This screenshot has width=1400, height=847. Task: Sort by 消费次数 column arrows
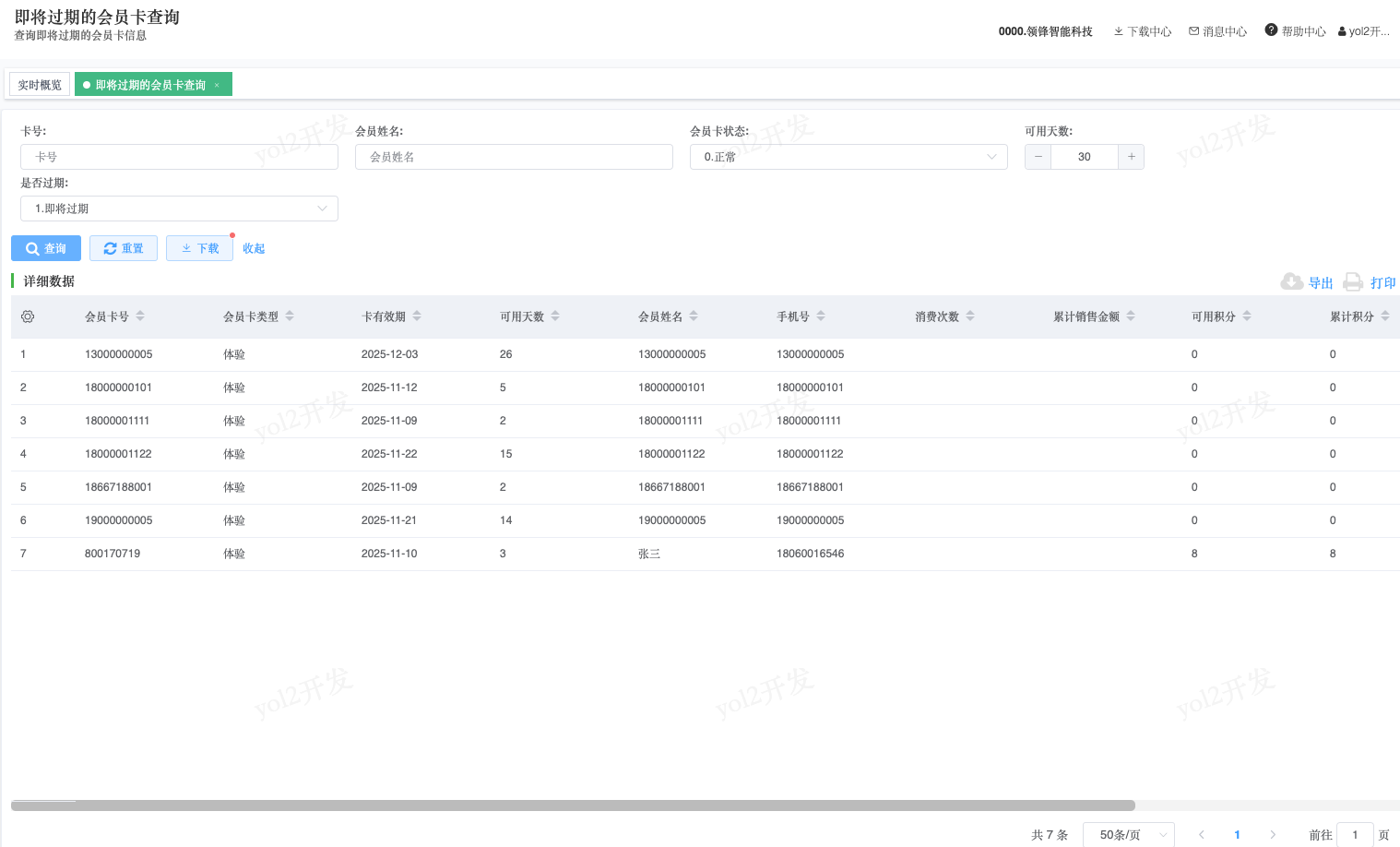click(970, 316)
